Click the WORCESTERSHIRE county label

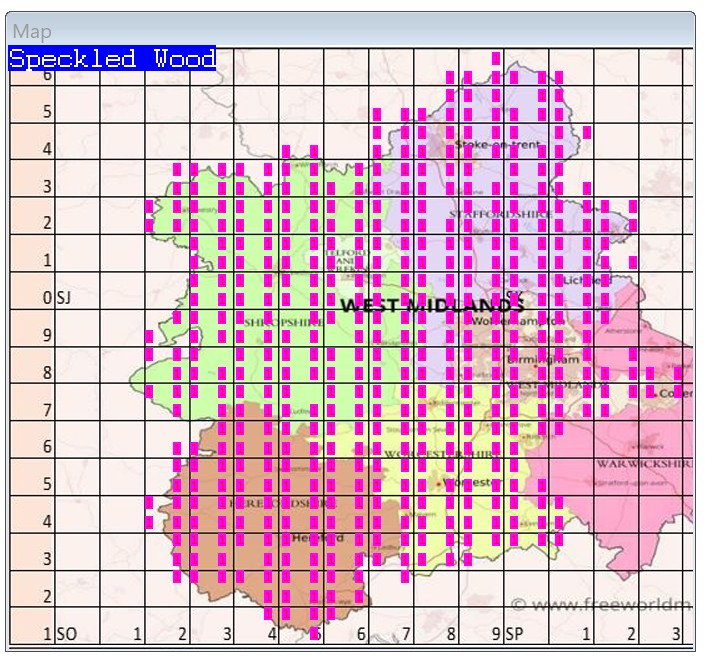(x=441, y=454)
